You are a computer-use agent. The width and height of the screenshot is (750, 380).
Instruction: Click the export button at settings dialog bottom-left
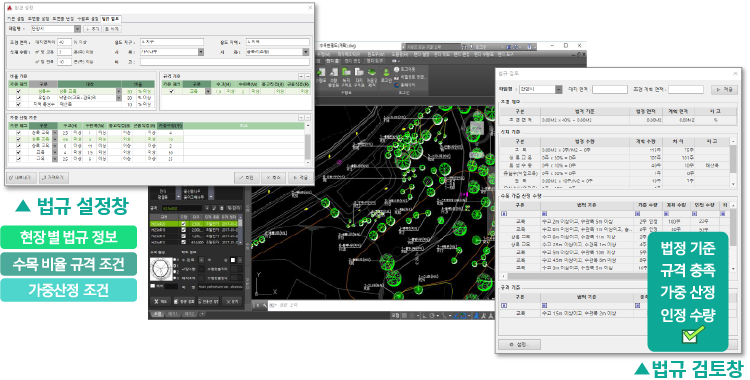(x=22, y=178)
